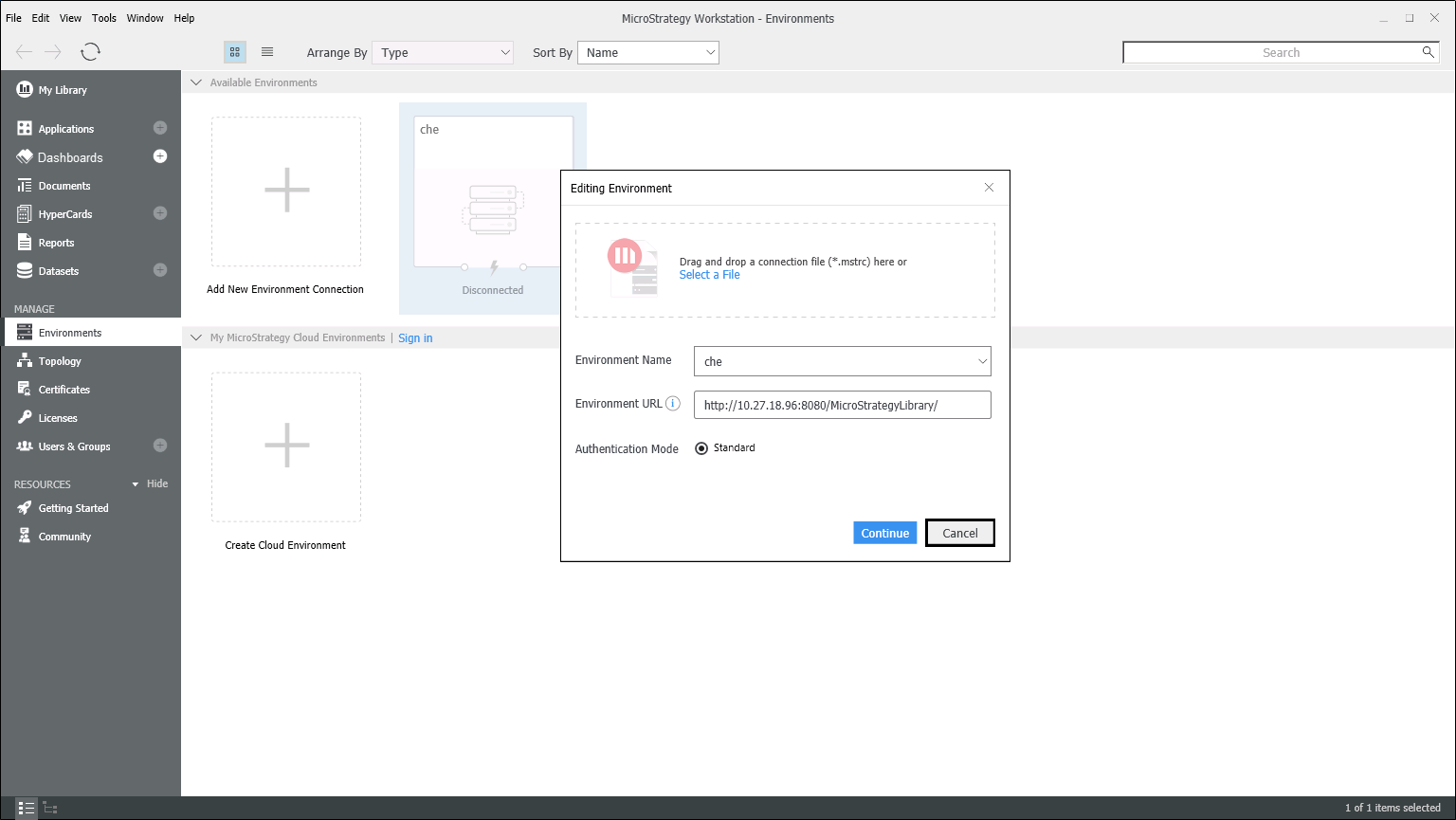Click status bar tree view icon
Viewport: 1456px width, 820px height.
(x=50, y=808)
